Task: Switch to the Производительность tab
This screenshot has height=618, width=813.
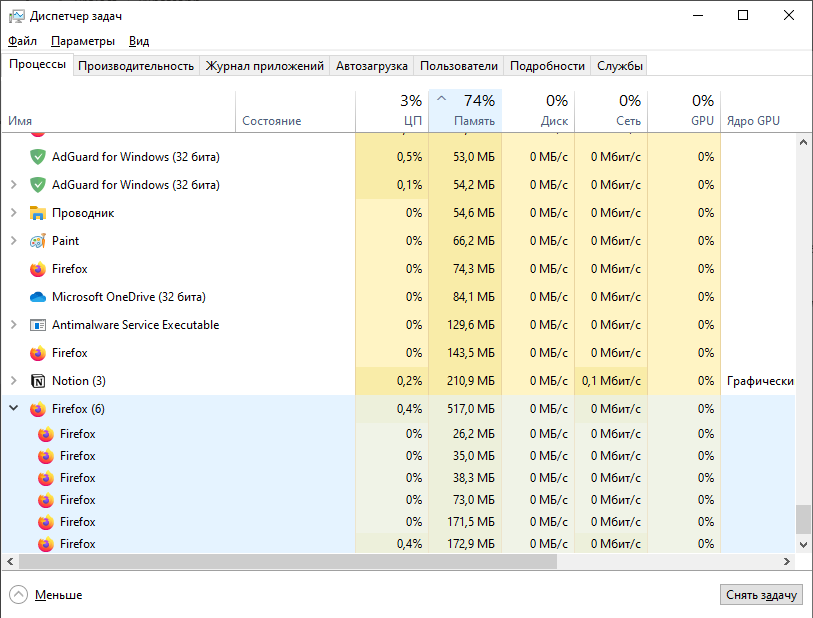Action: [x=136, y=65]
